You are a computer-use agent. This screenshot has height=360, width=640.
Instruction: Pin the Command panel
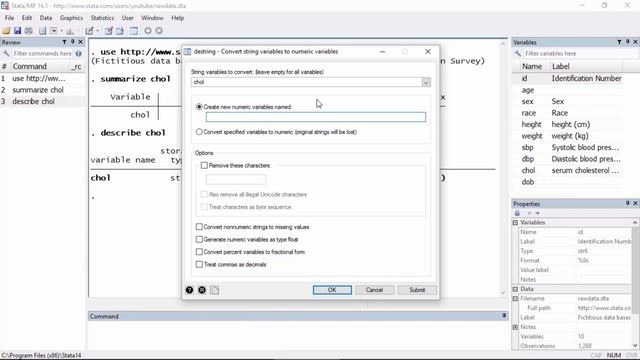click(x=504, y=316)
